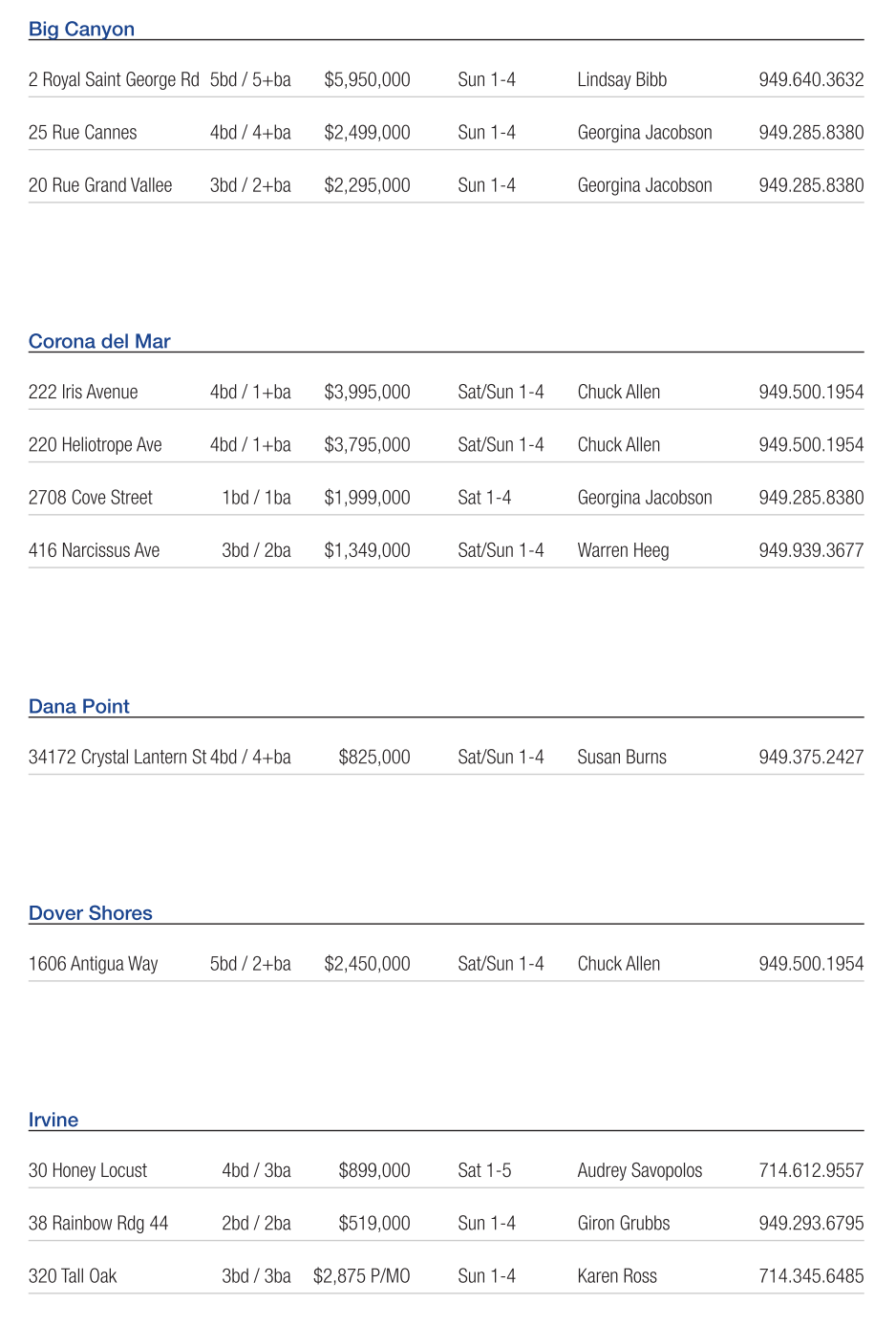Viewport: 896px width, 1325px height.
Task: Click the 25 Rue Cannes listing address
Action: (83, 133)
